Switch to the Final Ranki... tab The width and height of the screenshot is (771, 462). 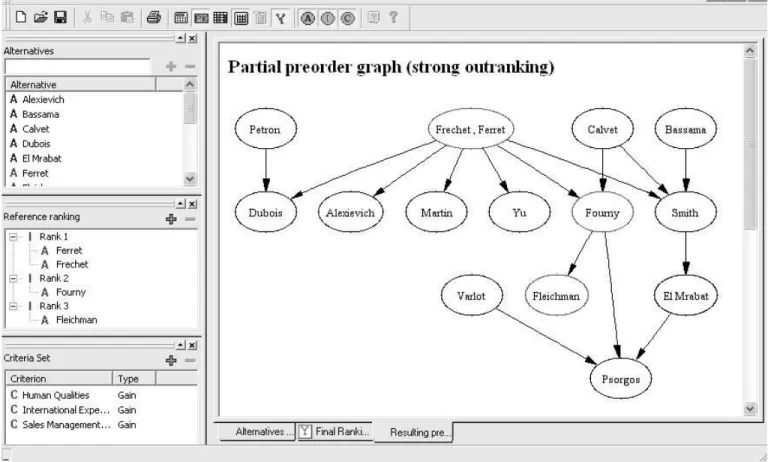[x=335, y=432]
